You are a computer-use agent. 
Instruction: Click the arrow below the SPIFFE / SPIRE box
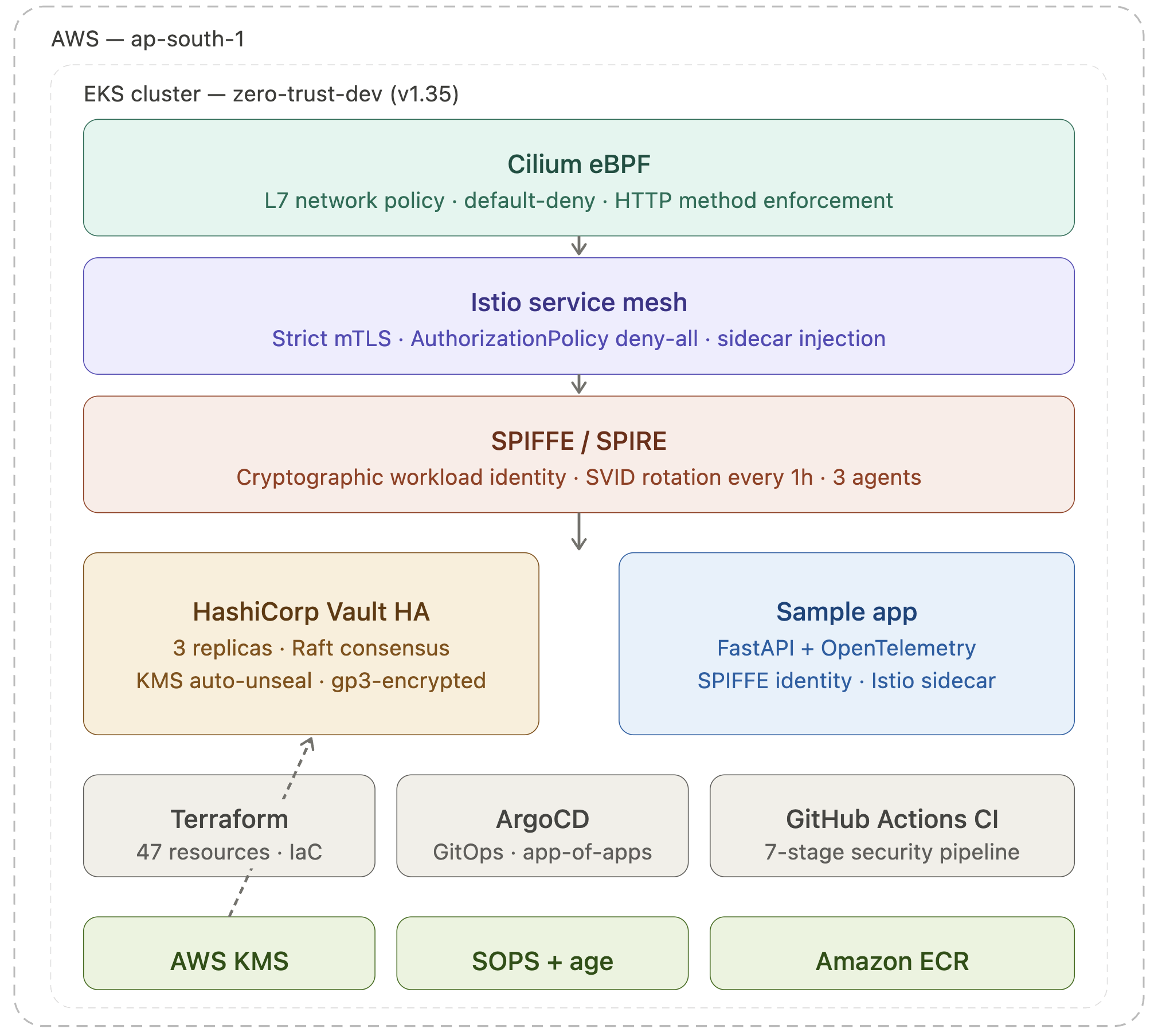tap(579, 532)
